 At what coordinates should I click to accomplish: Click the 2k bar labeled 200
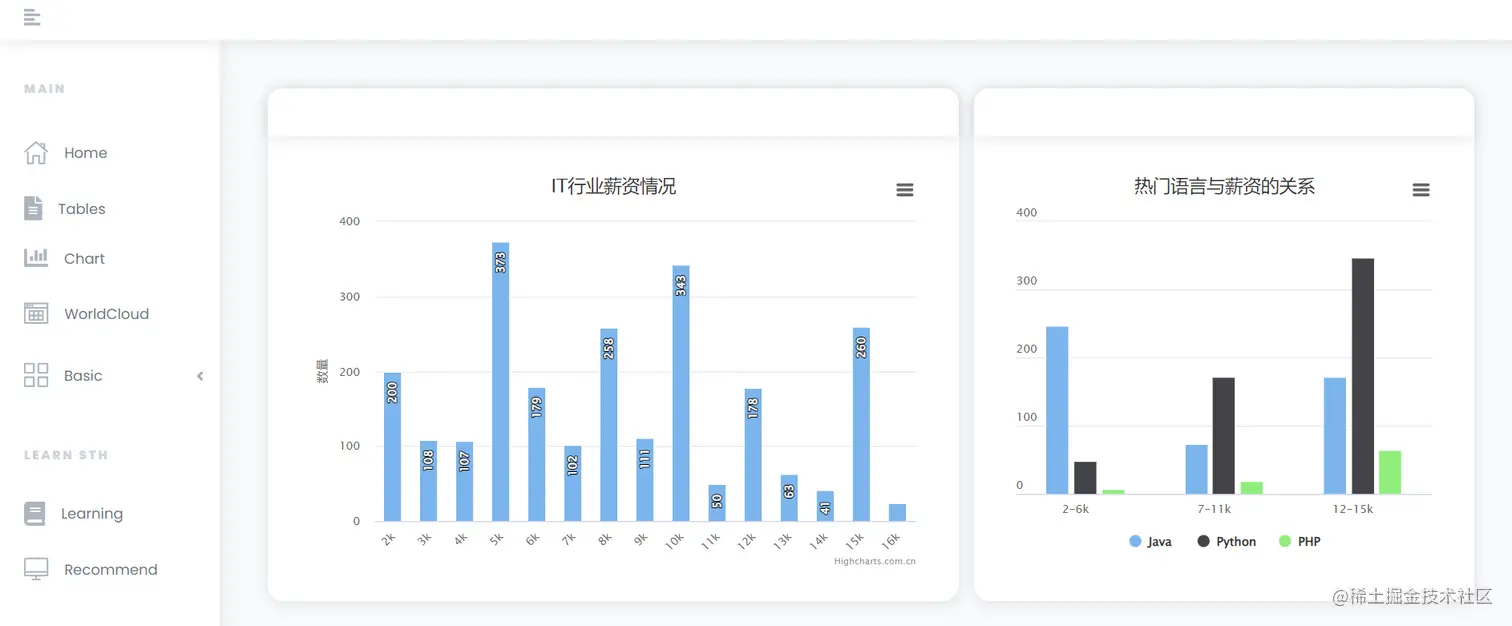point(392,447)
